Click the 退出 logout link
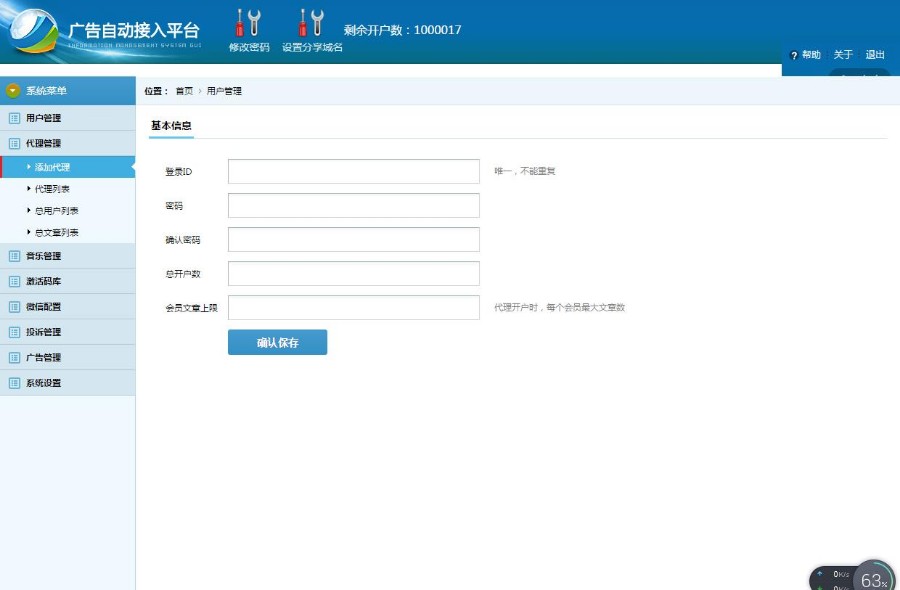 pos(875,55)
